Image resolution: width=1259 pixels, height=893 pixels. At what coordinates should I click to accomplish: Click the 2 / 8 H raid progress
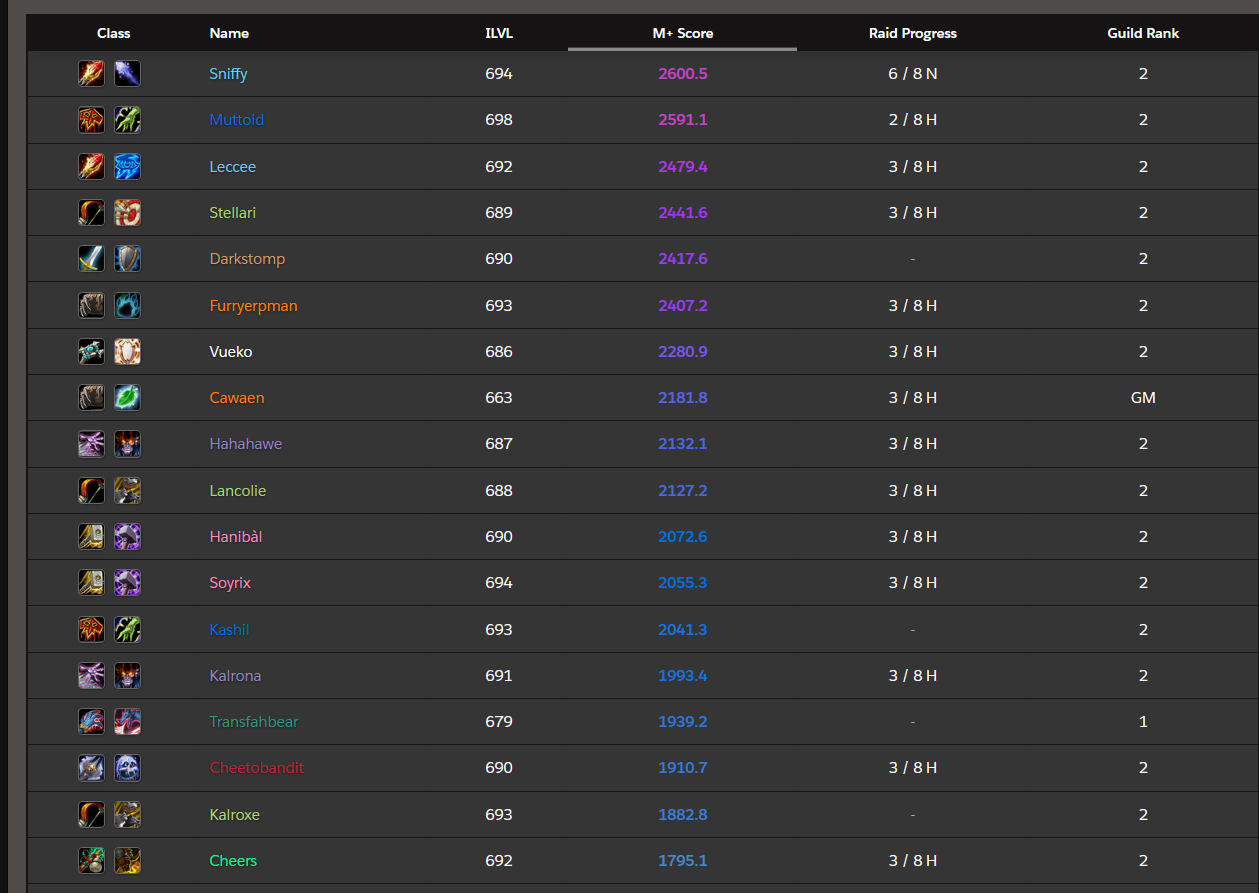coord(913,120)
